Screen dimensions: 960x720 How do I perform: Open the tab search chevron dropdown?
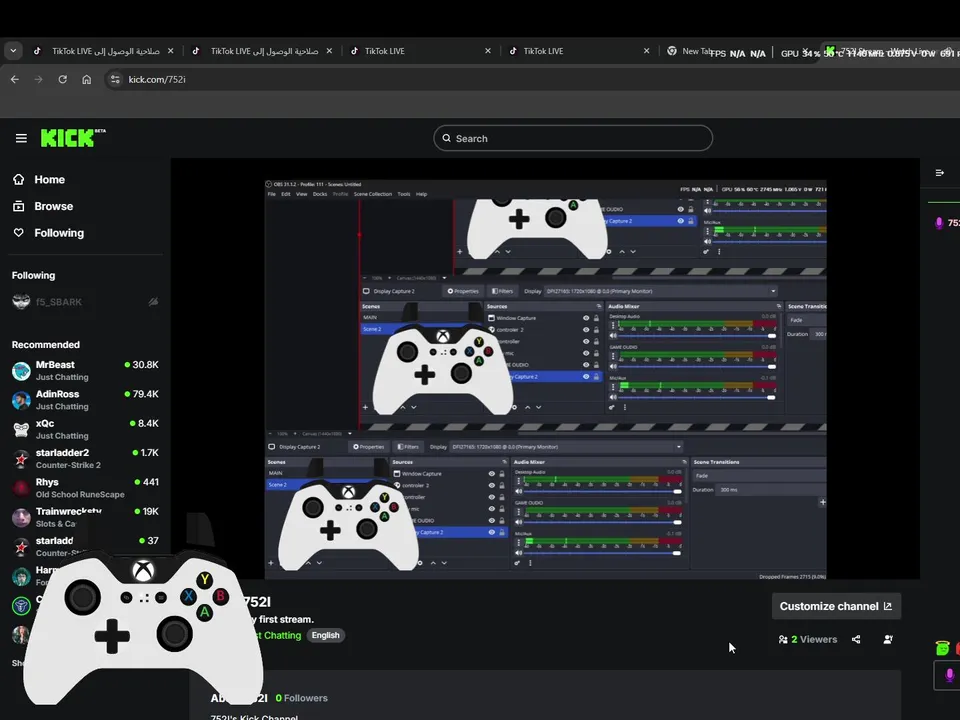pyautogui.click(x=13, y=51)
